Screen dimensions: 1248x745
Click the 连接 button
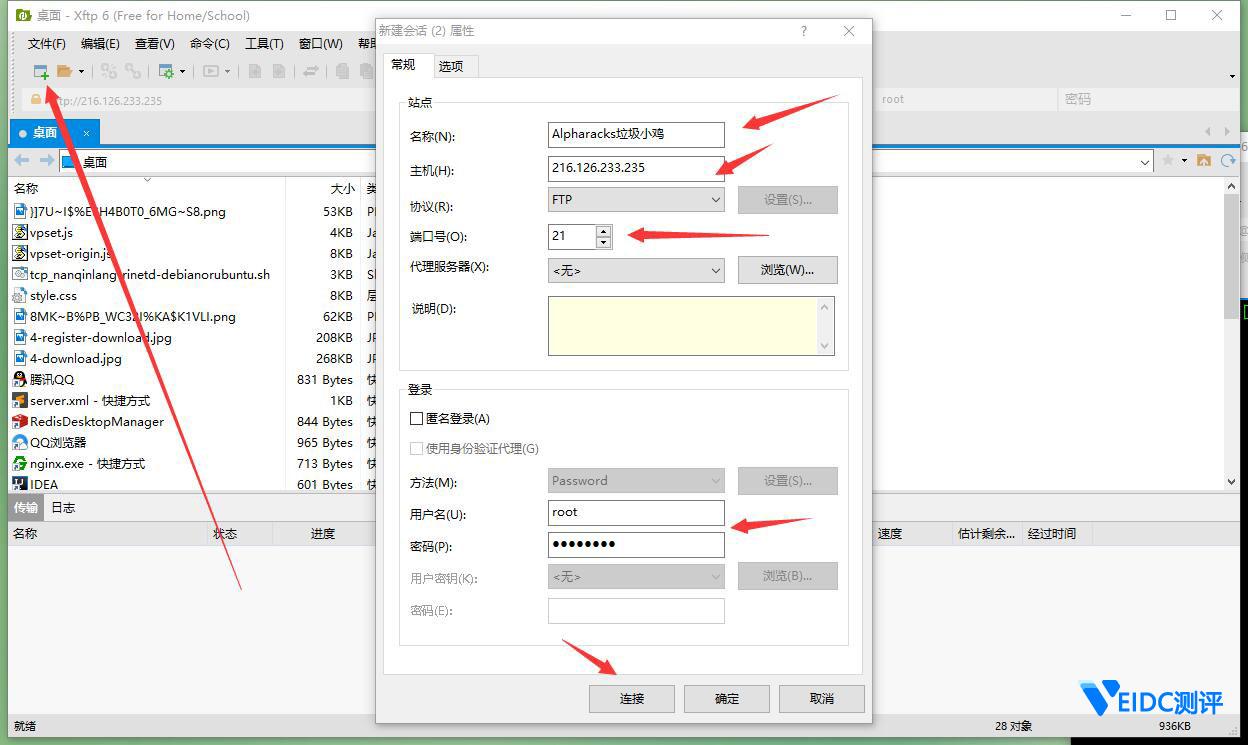coord(631,698)
